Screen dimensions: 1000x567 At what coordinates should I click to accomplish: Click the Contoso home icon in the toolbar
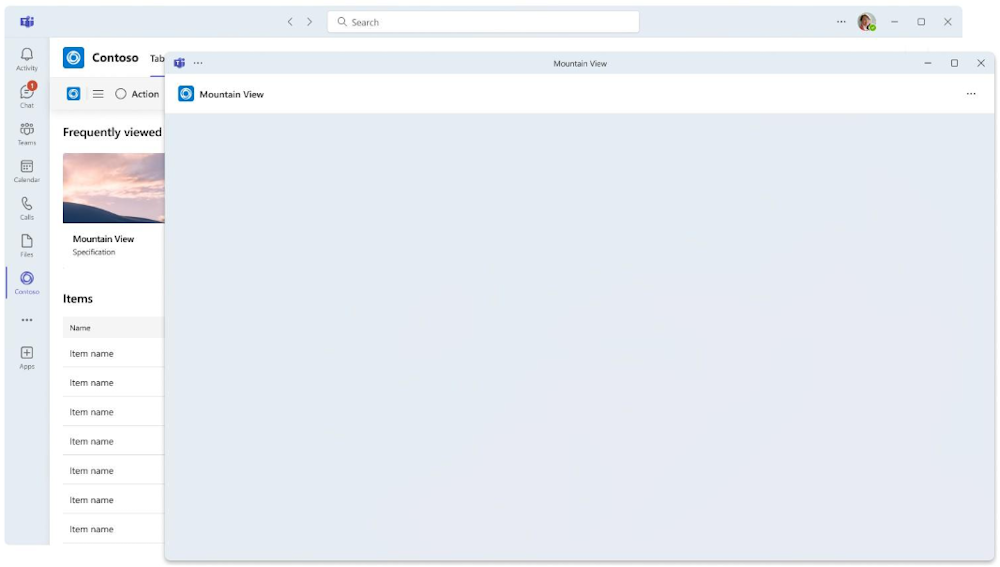[73, 94]
